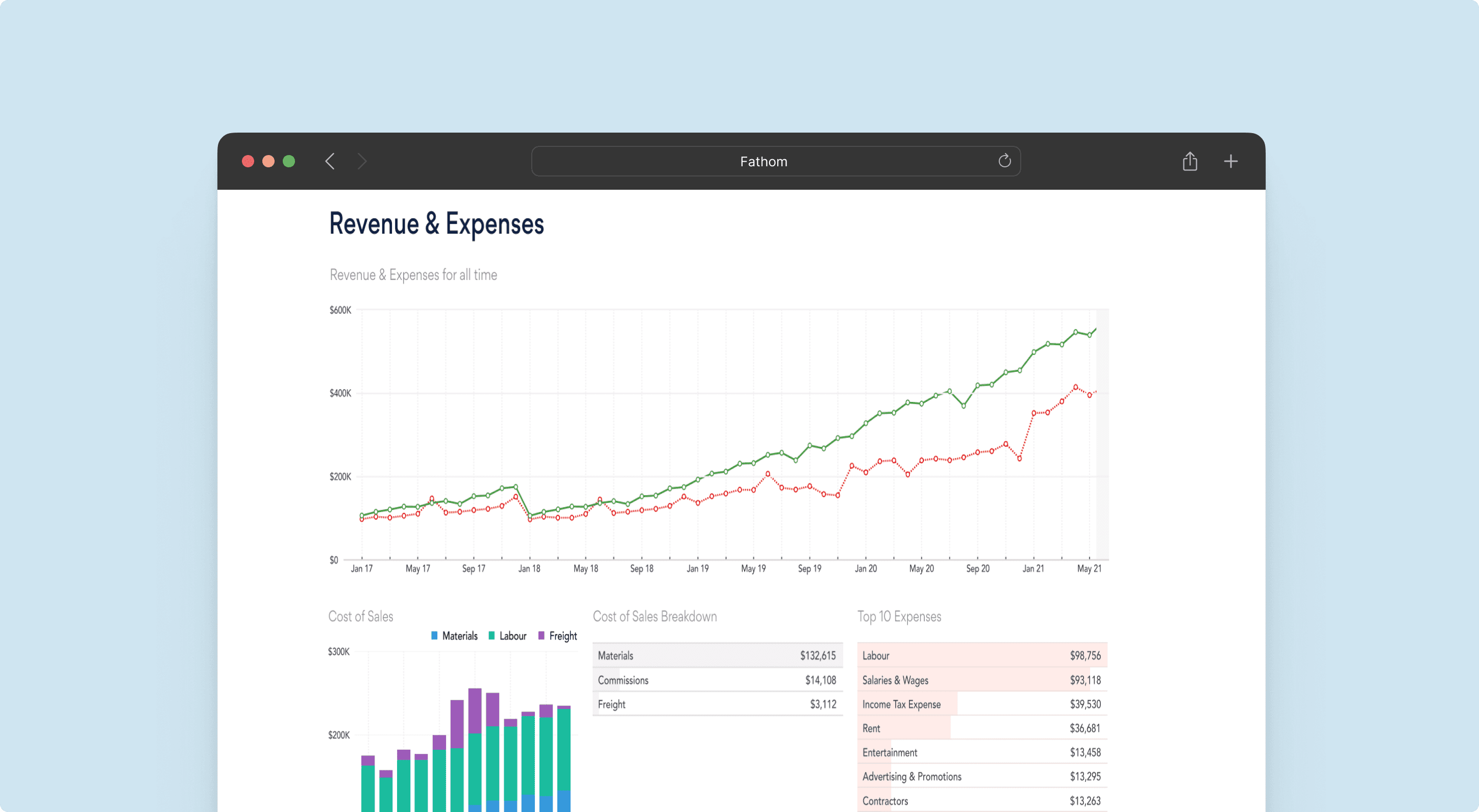Click the 'Revenue & Expenses for all time' subtitle
Image resolution: width=1479 pixels, height=812 pixels.
pos(413,275)
